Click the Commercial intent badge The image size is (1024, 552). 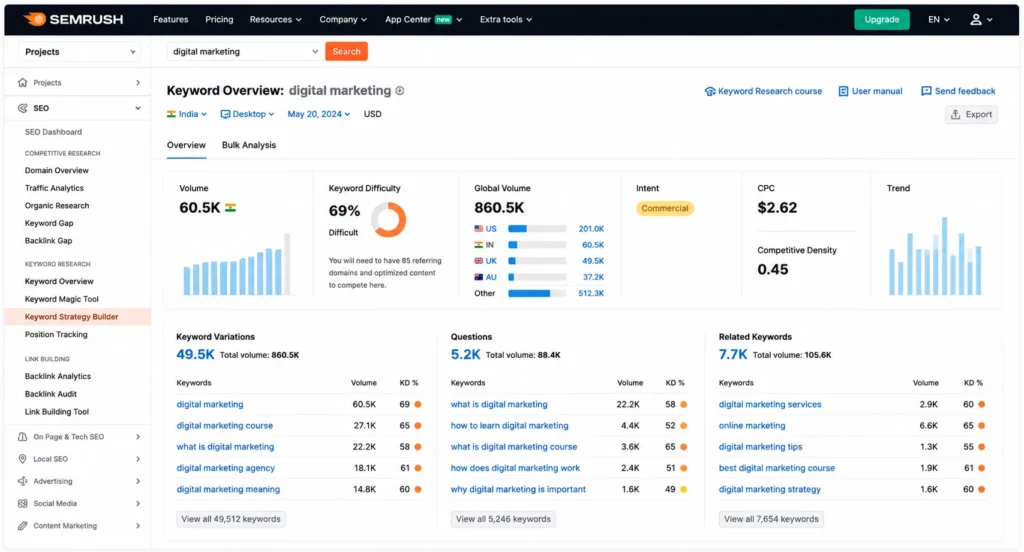pyautogui.click(x=665, y=208)
